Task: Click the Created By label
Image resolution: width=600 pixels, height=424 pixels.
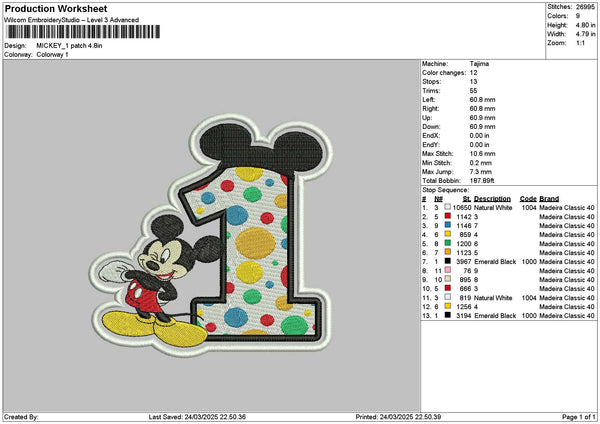Action: coord(21,417)
